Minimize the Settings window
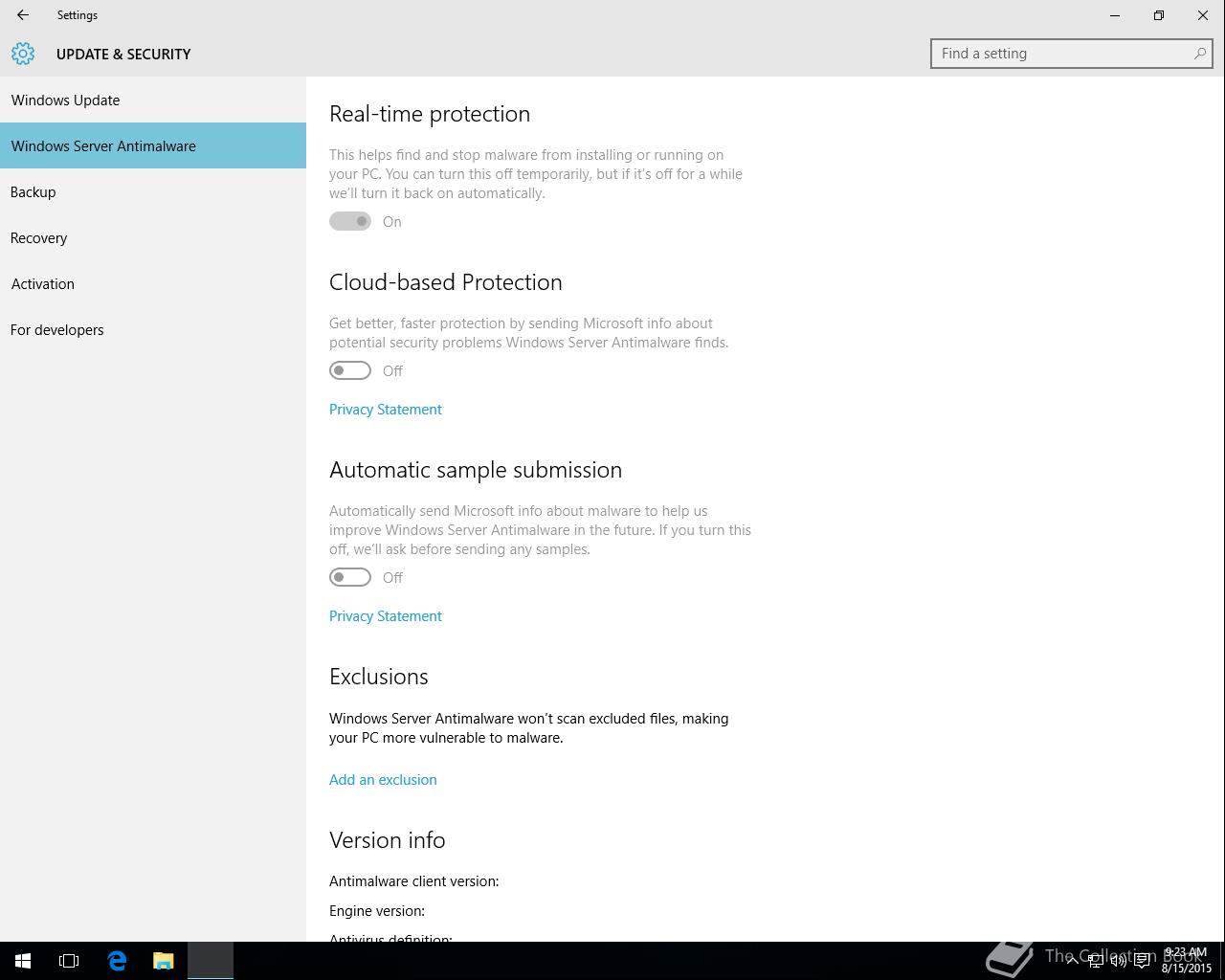The image size is (1225, 980). pyautogui.click(x=1115, y=15)
